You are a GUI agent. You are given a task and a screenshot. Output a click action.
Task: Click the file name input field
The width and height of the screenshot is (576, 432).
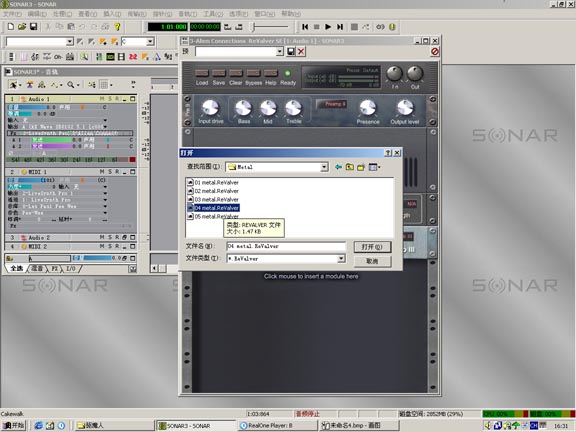tap(286, 246)
